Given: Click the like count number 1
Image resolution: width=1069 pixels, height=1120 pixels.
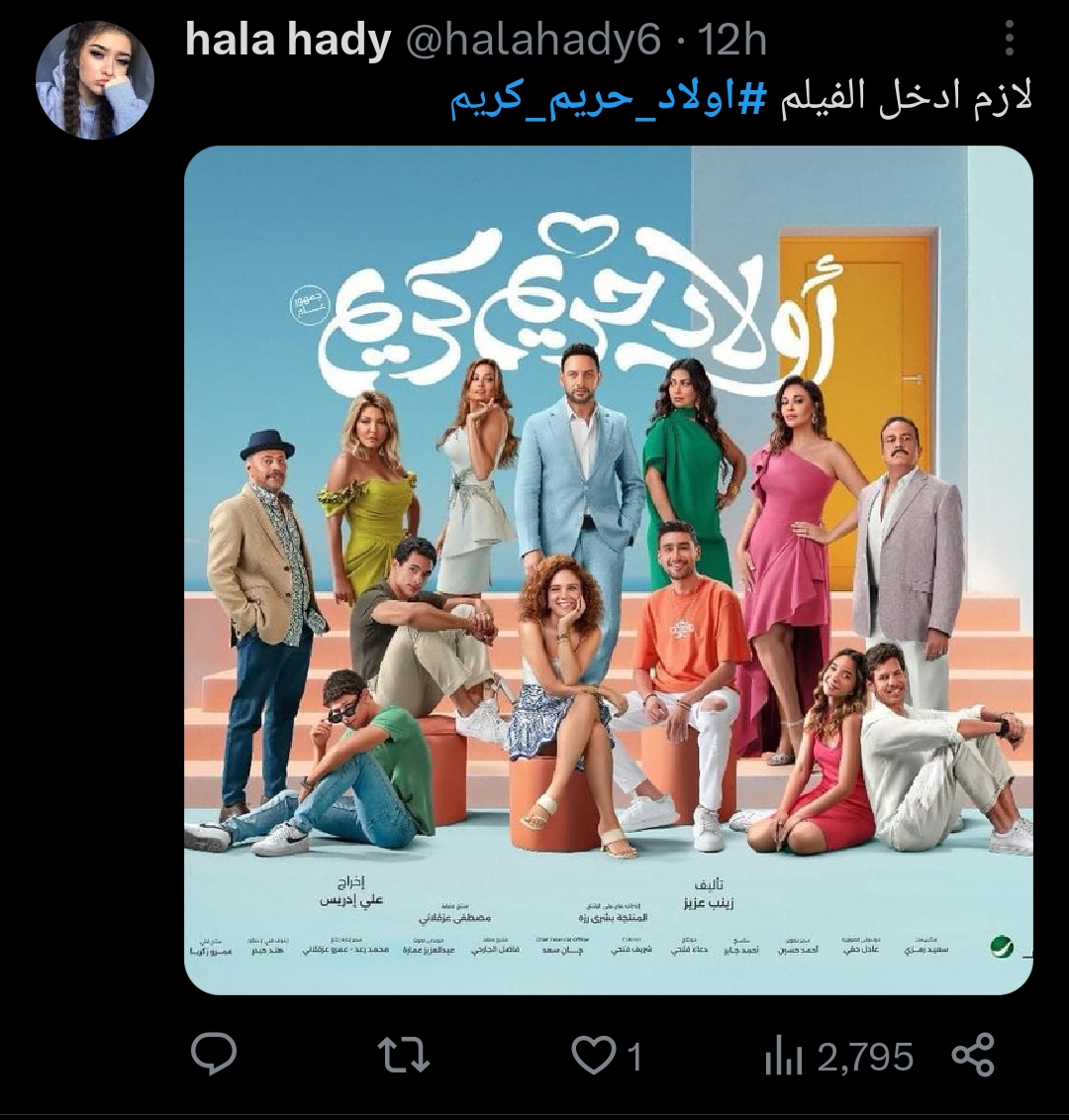Looking at the screenshot, I should pyautogui.click(x=634, y=1057).
